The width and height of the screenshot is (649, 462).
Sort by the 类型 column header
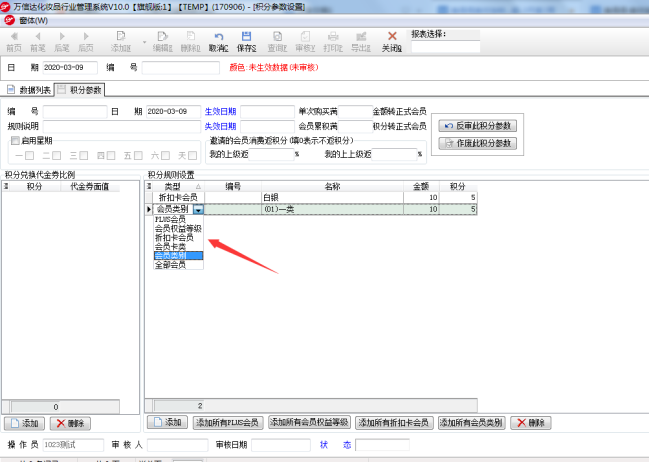[x=178, y=187]
